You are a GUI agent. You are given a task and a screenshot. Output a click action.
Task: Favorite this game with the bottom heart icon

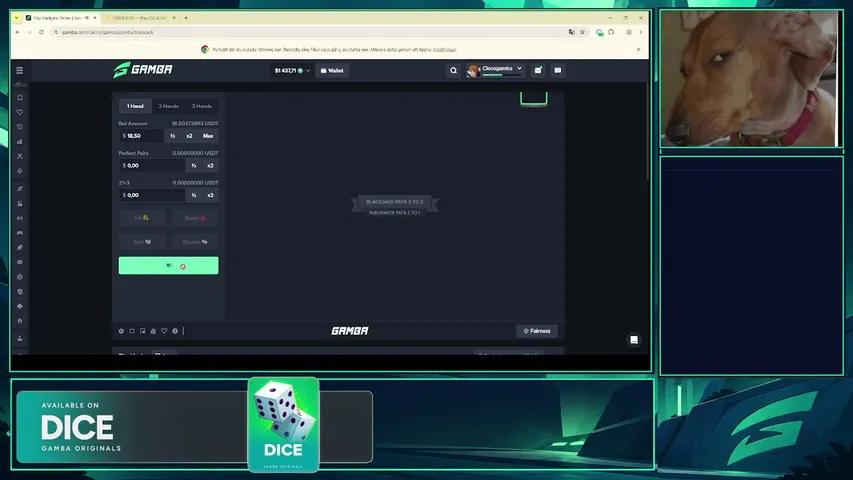point(164,331)
